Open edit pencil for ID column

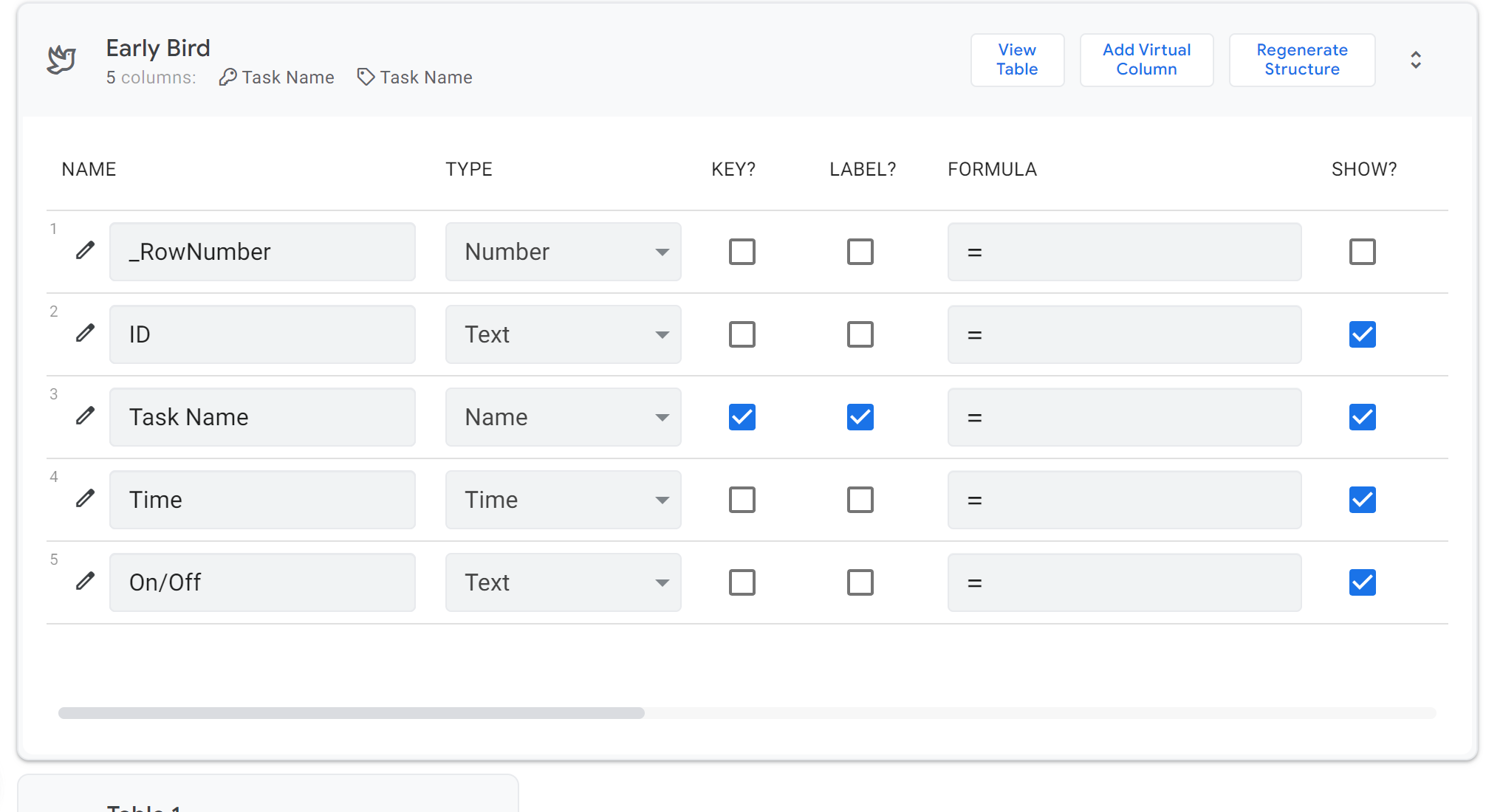86,333
